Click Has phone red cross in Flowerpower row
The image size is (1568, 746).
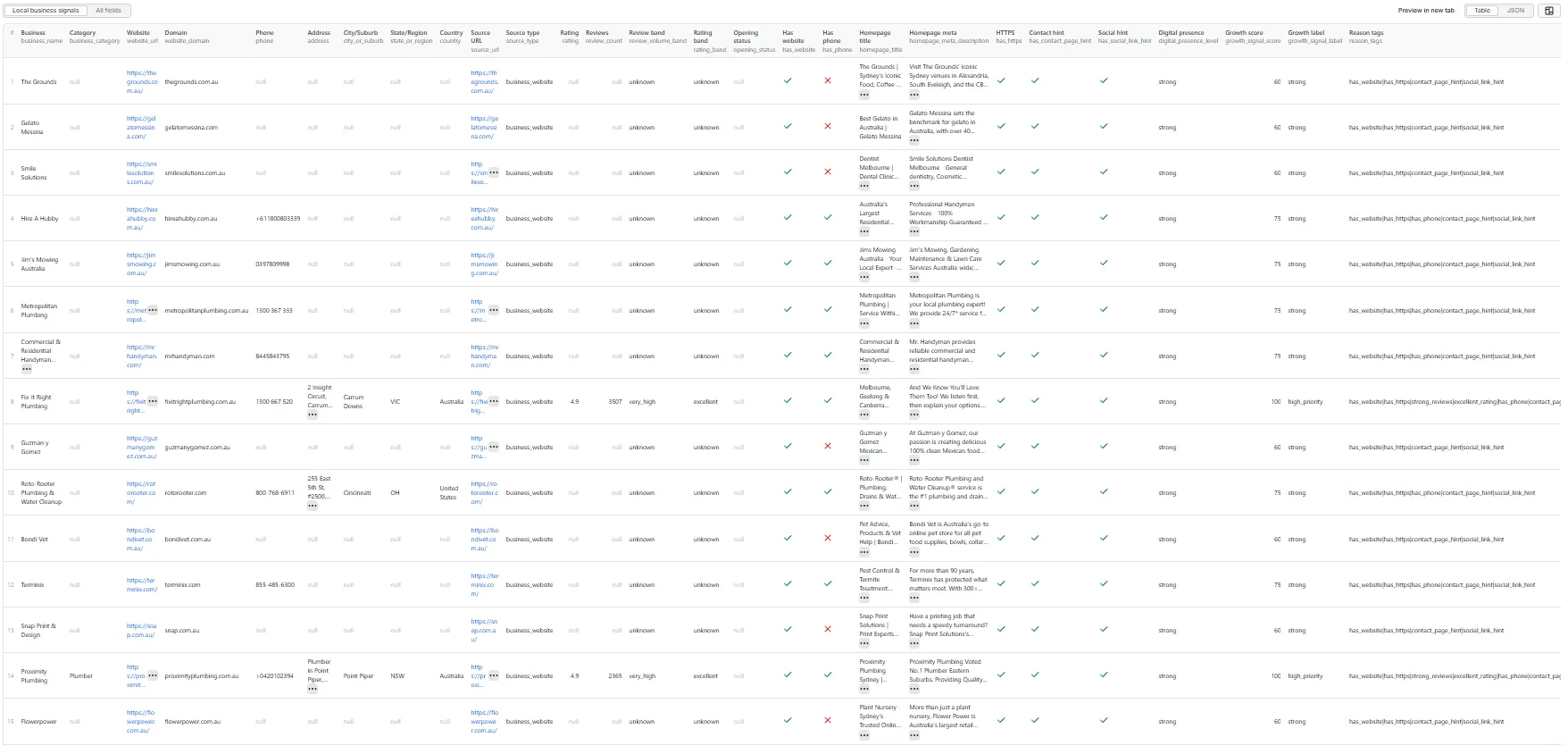828,720
